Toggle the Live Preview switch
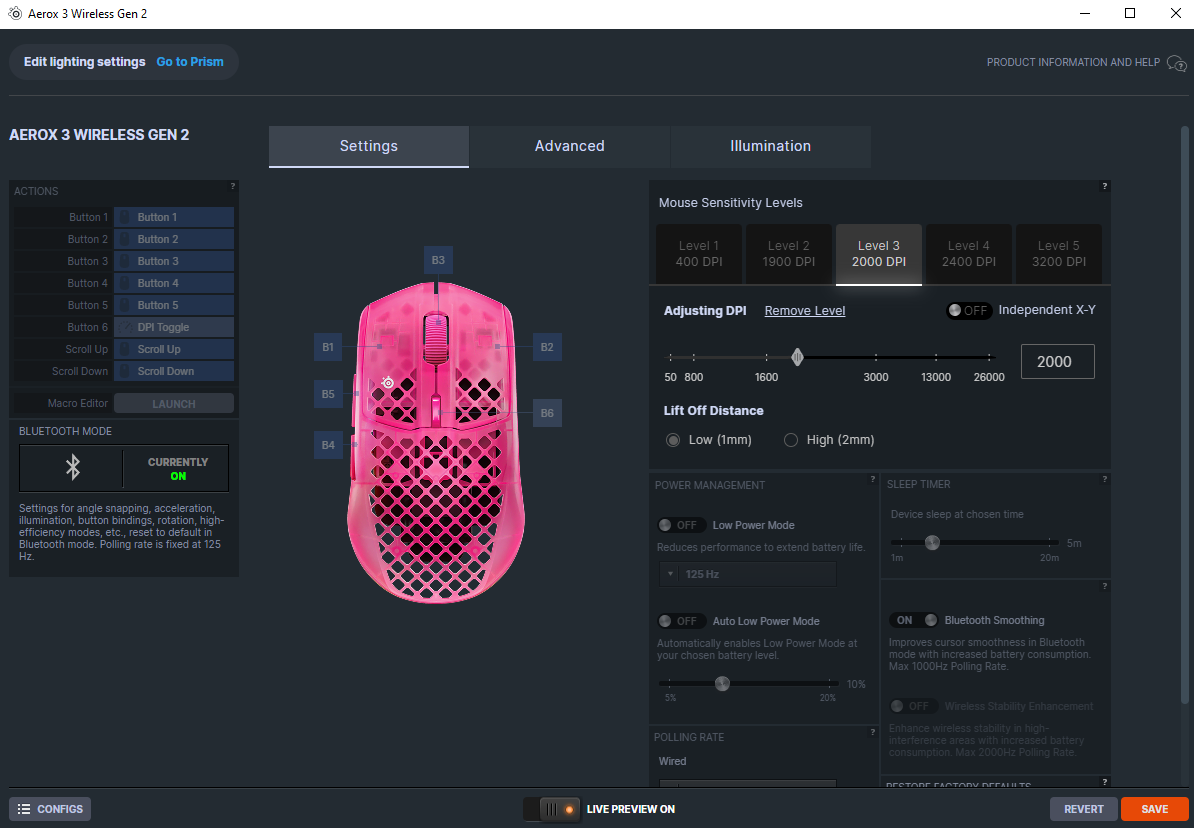The height and width of the screenshot is (828, 1194). coord(552,809)
